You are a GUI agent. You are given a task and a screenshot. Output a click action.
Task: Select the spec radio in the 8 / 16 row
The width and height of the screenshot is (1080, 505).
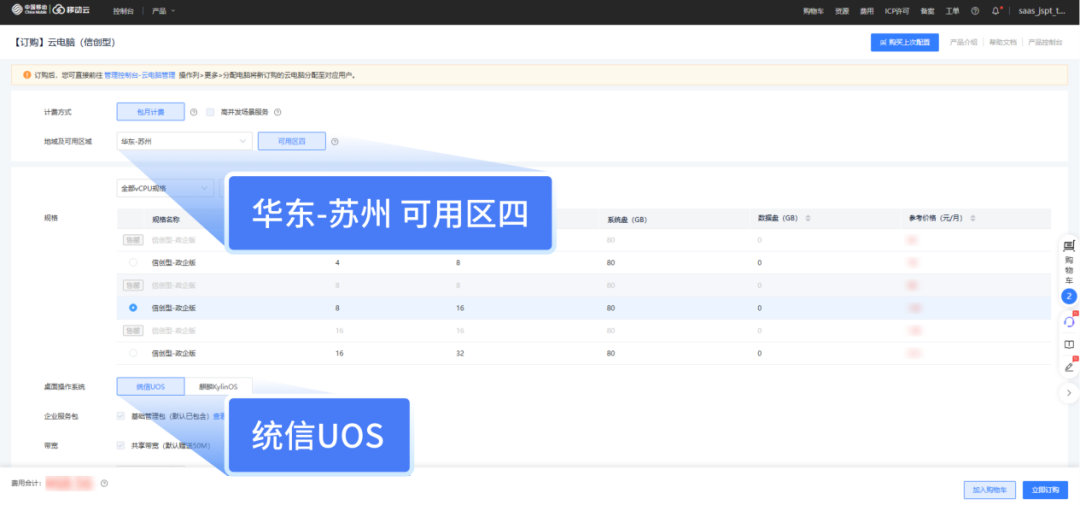(x=133, y=308)
